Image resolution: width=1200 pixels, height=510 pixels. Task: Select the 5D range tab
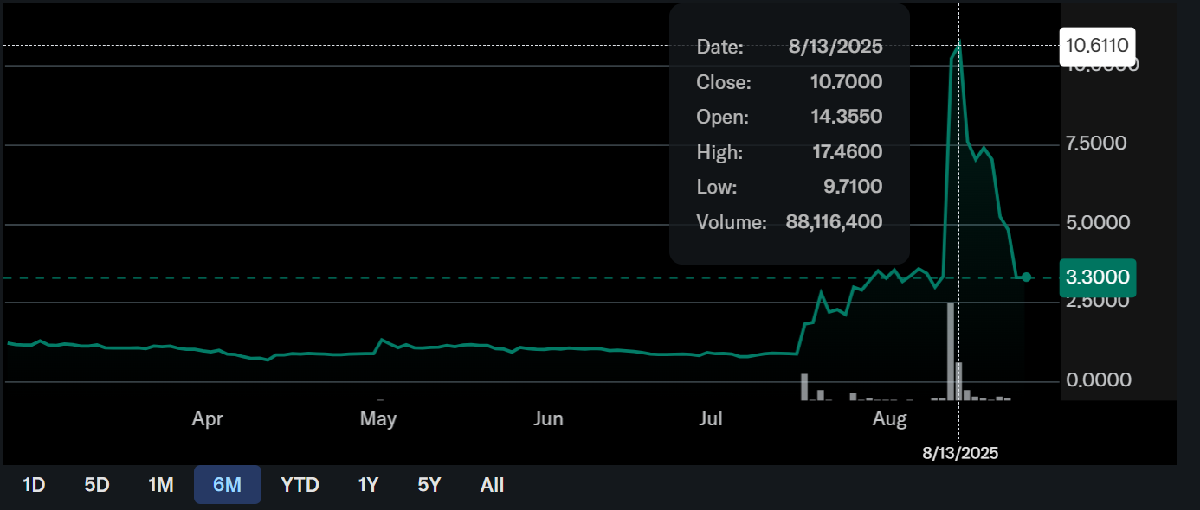pos(97,485)
